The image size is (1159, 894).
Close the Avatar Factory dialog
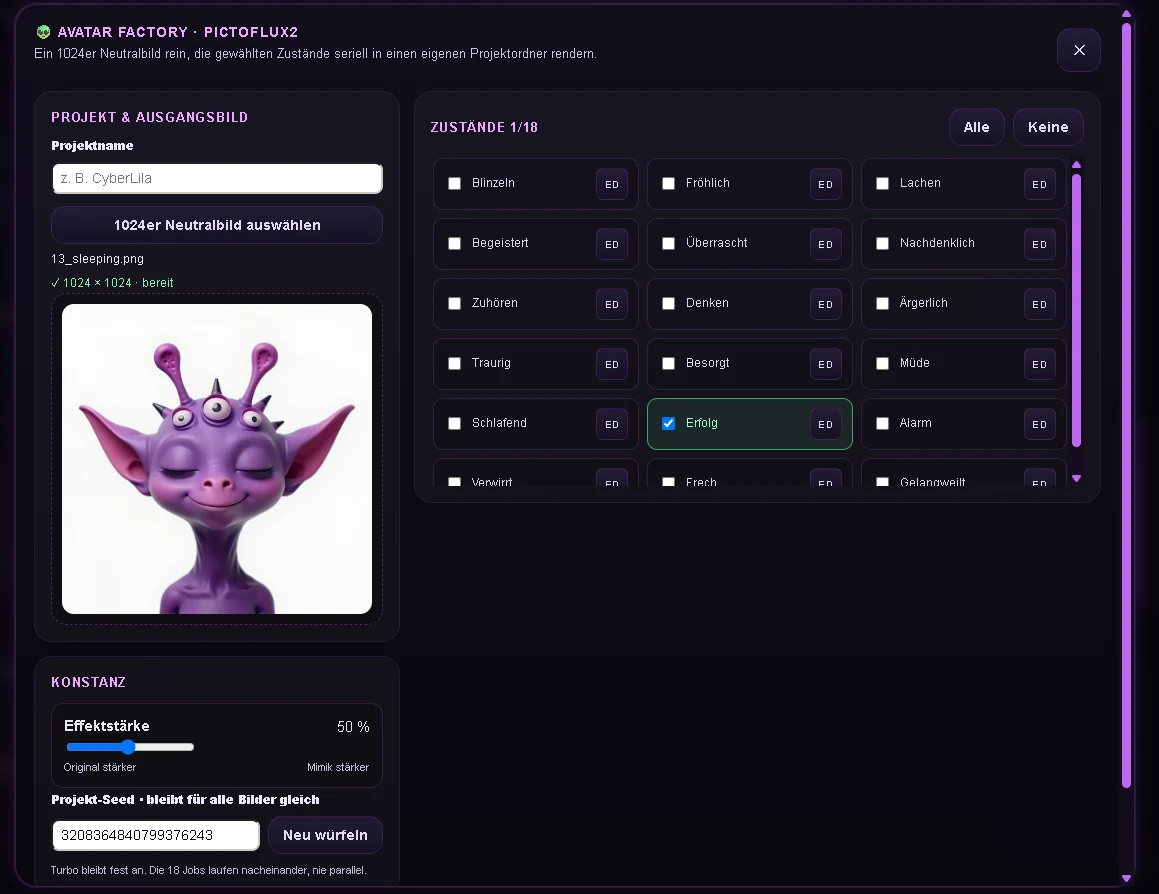tap(1079, 50)
